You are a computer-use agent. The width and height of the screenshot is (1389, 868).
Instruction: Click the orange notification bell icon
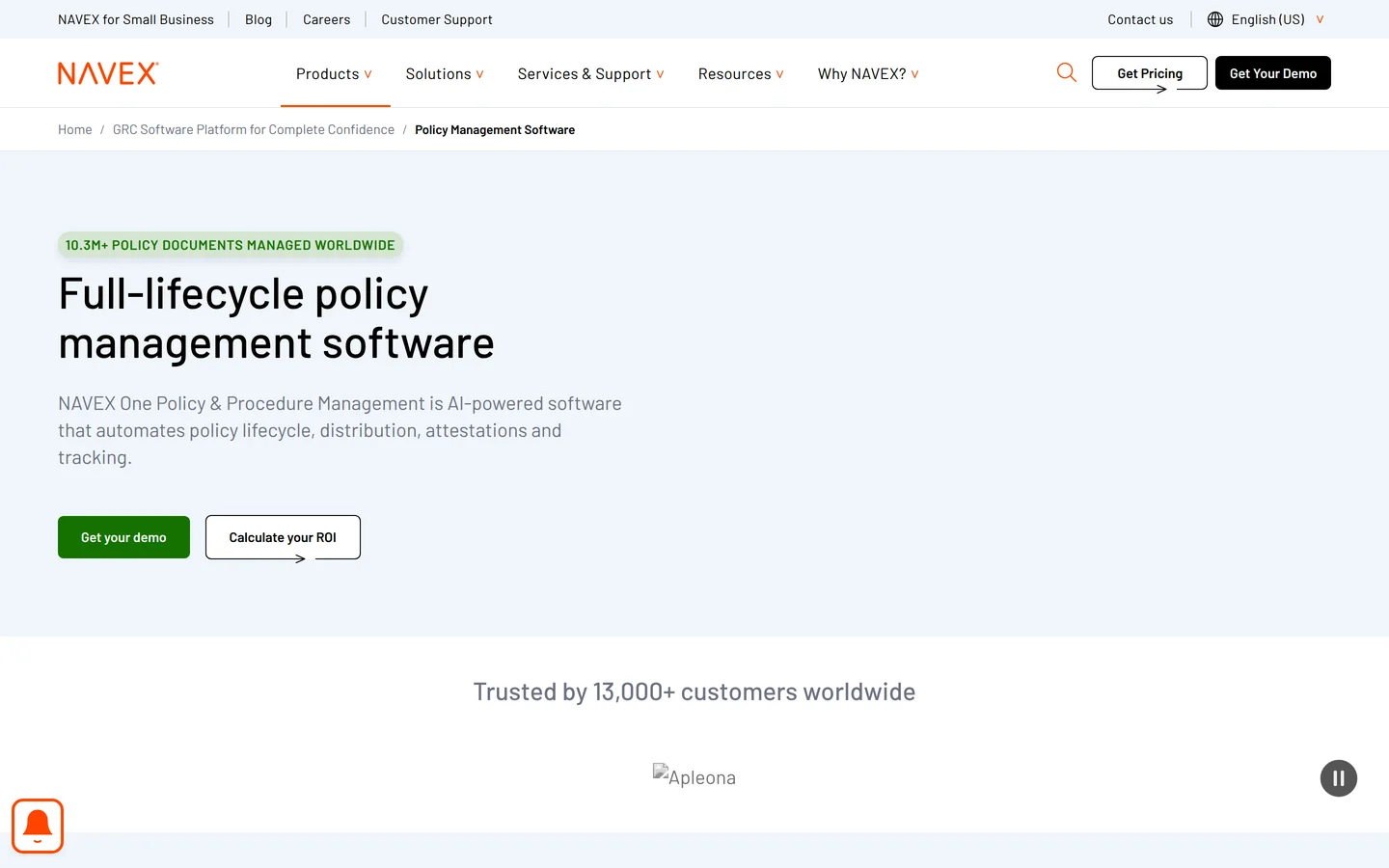(x=38, y=826)
